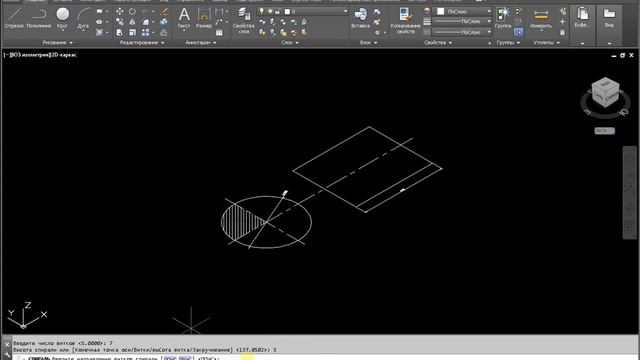Select the Дуга (arc) tool

(83, 18)
